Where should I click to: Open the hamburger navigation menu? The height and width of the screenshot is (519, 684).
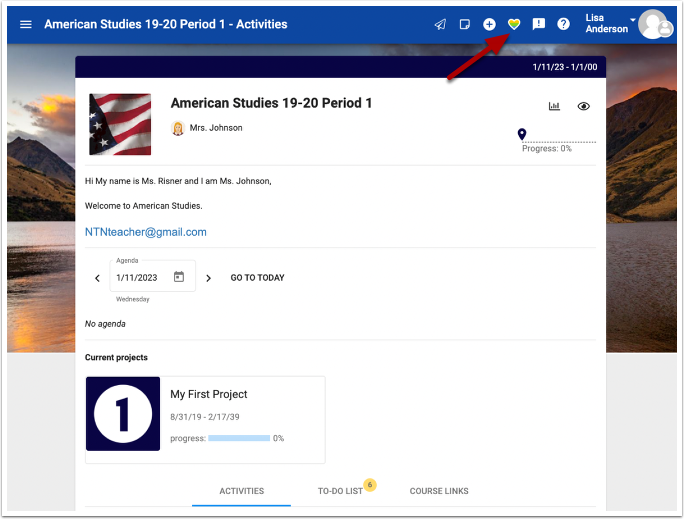tap(26, 24)
